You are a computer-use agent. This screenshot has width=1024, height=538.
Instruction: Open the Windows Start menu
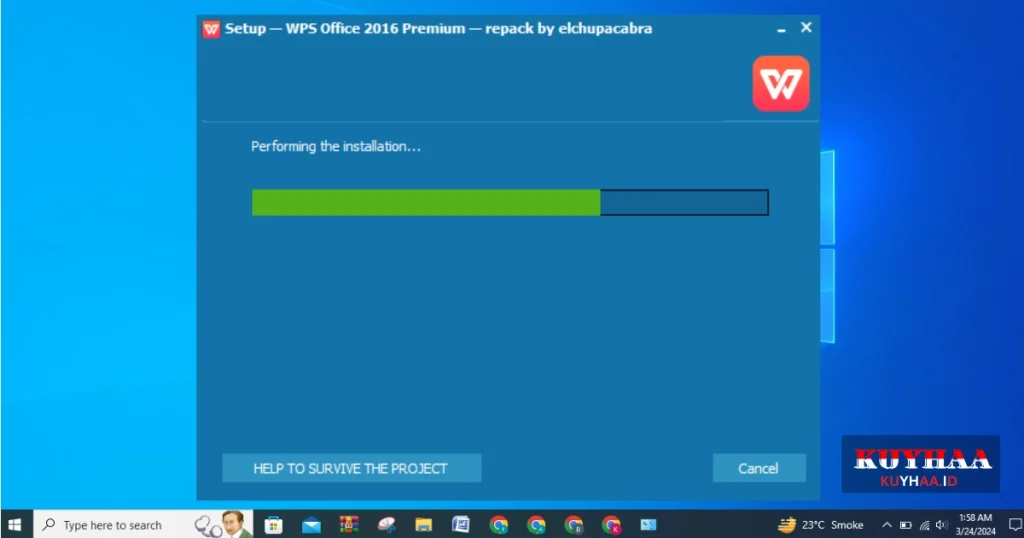click(x=15, y=524)
